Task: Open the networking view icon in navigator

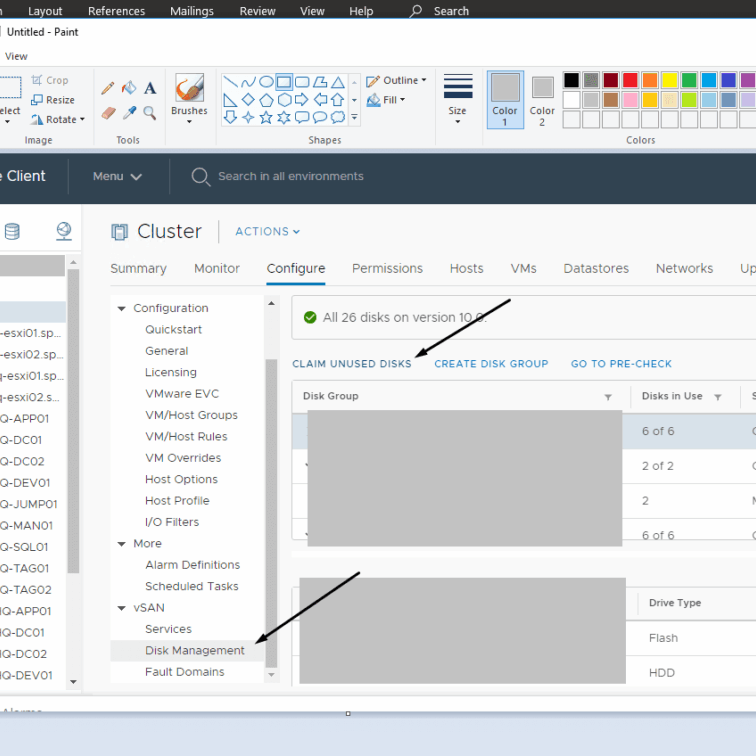Action: [x=64, y=231]
